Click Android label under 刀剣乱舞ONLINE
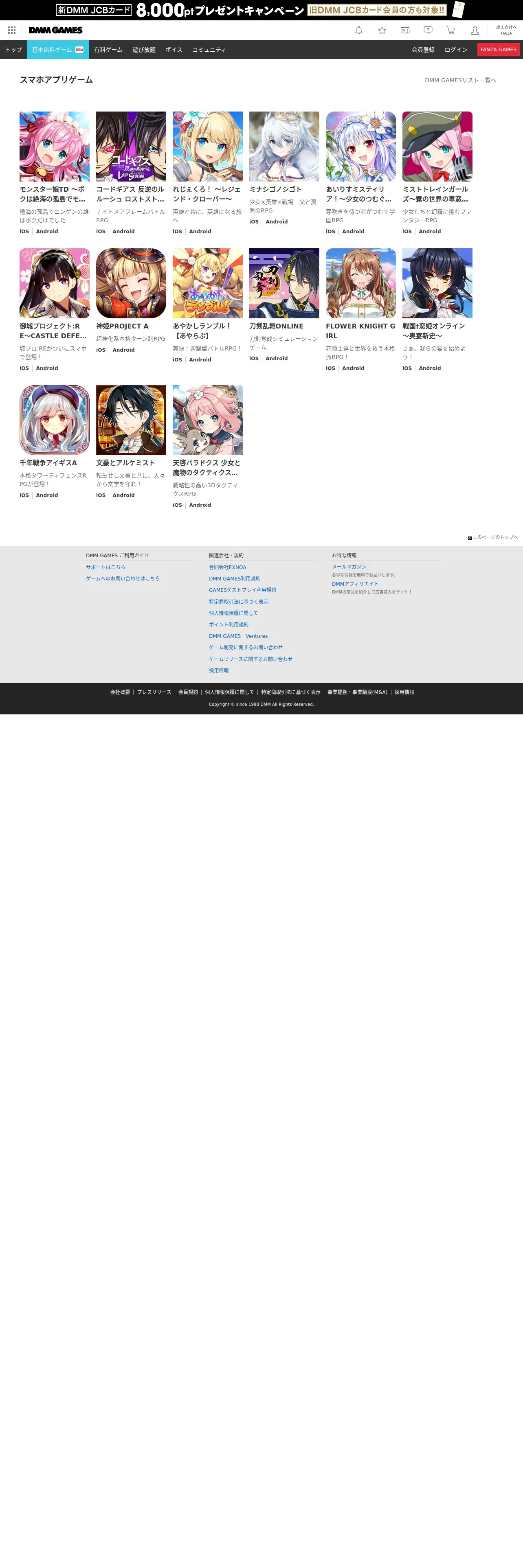 [277, 359]
